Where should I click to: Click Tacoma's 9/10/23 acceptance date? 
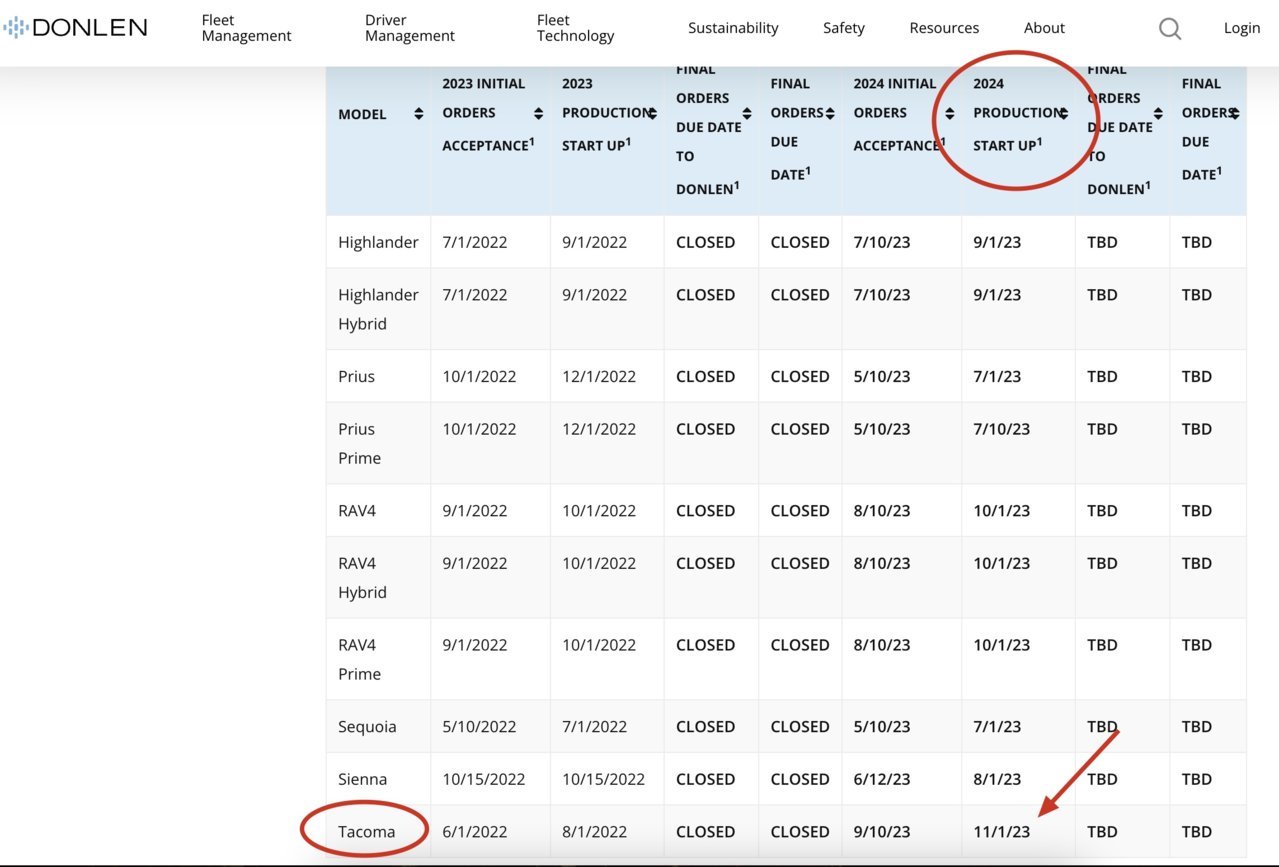(x=882, y=832)
